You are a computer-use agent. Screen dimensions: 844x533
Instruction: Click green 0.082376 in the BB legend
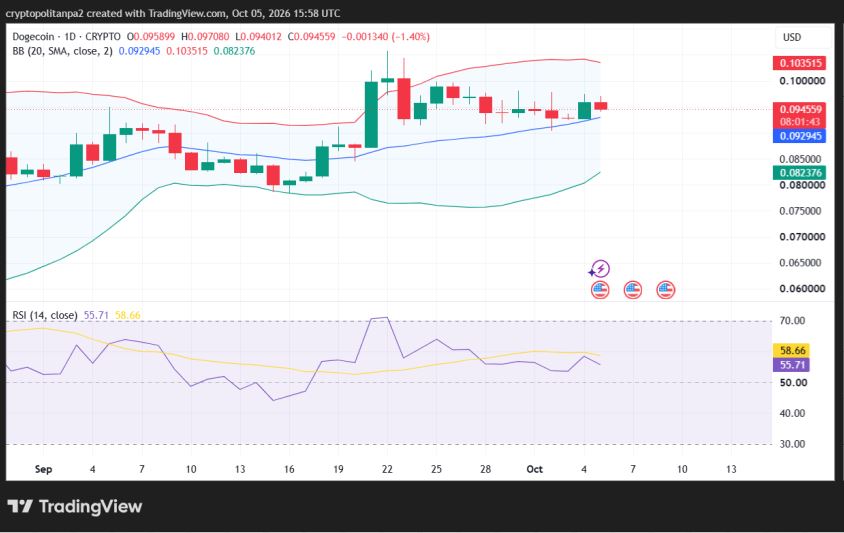tap(234, 51)
